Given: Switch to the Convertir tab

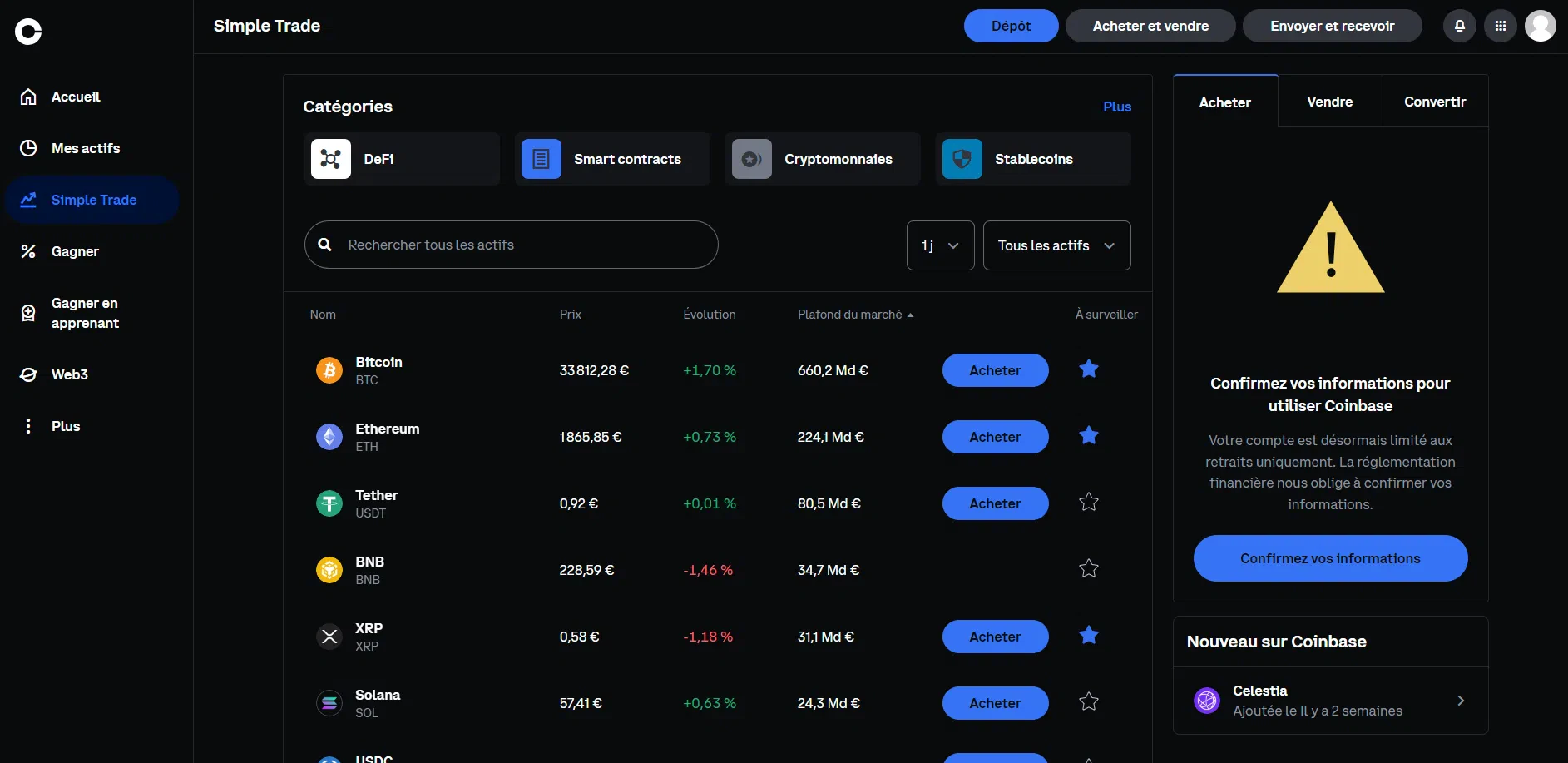Looking at the screenshot, I should point(1435,102).
